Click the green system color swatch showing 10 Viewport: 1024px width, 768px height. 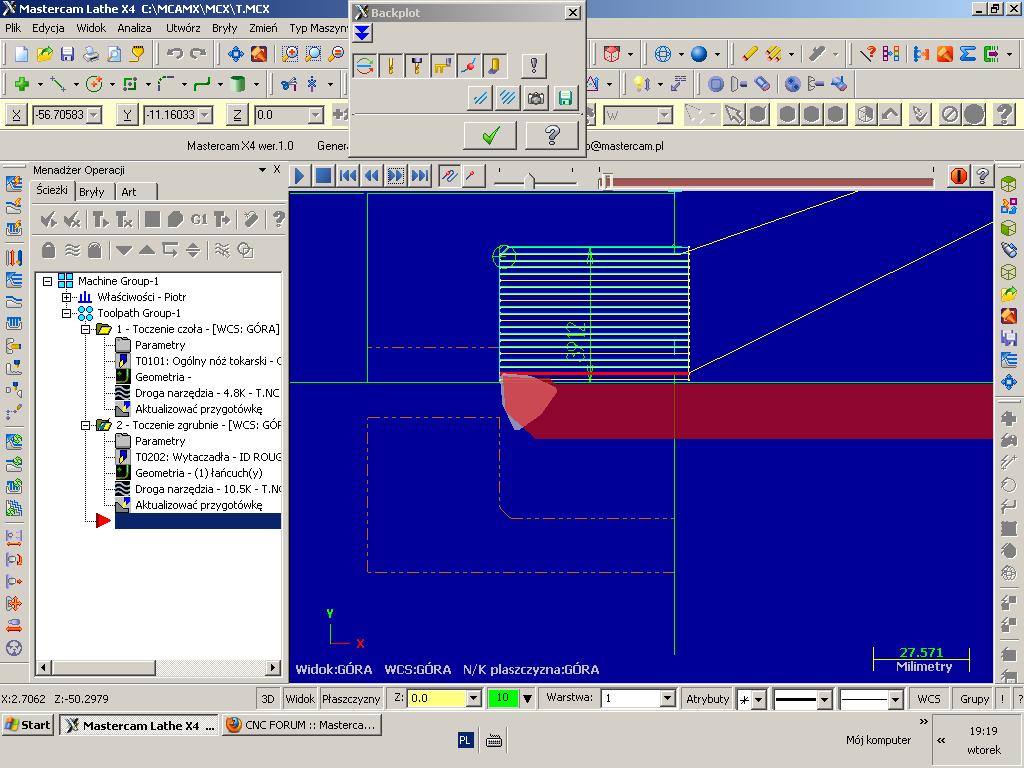coord(502,698)
